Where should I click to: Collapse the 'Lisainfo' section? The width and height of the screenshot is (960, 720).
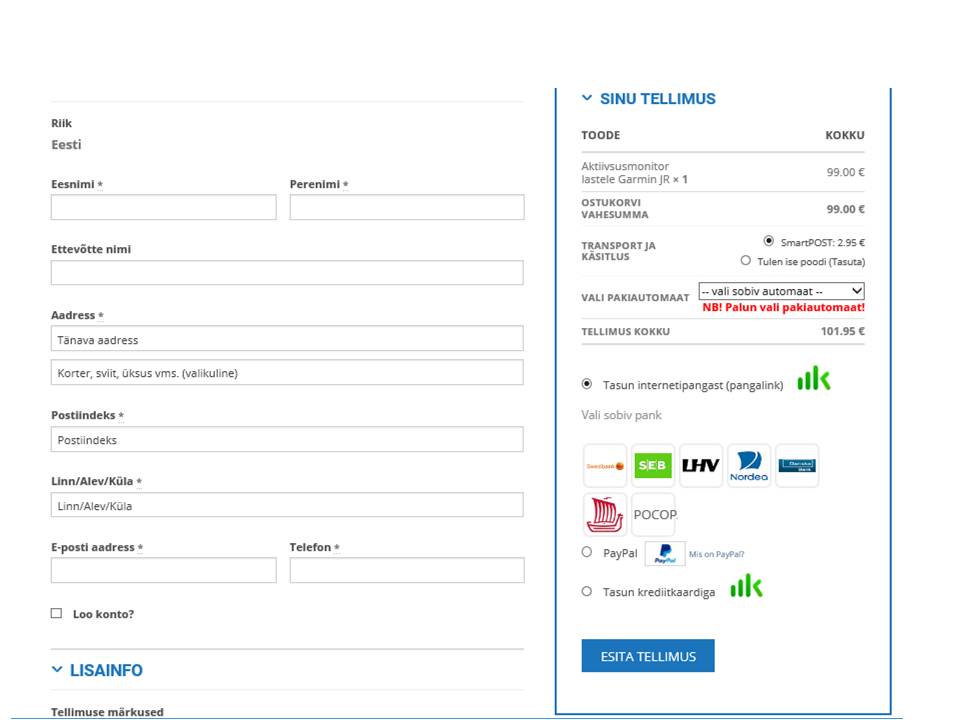click(57, 670)
